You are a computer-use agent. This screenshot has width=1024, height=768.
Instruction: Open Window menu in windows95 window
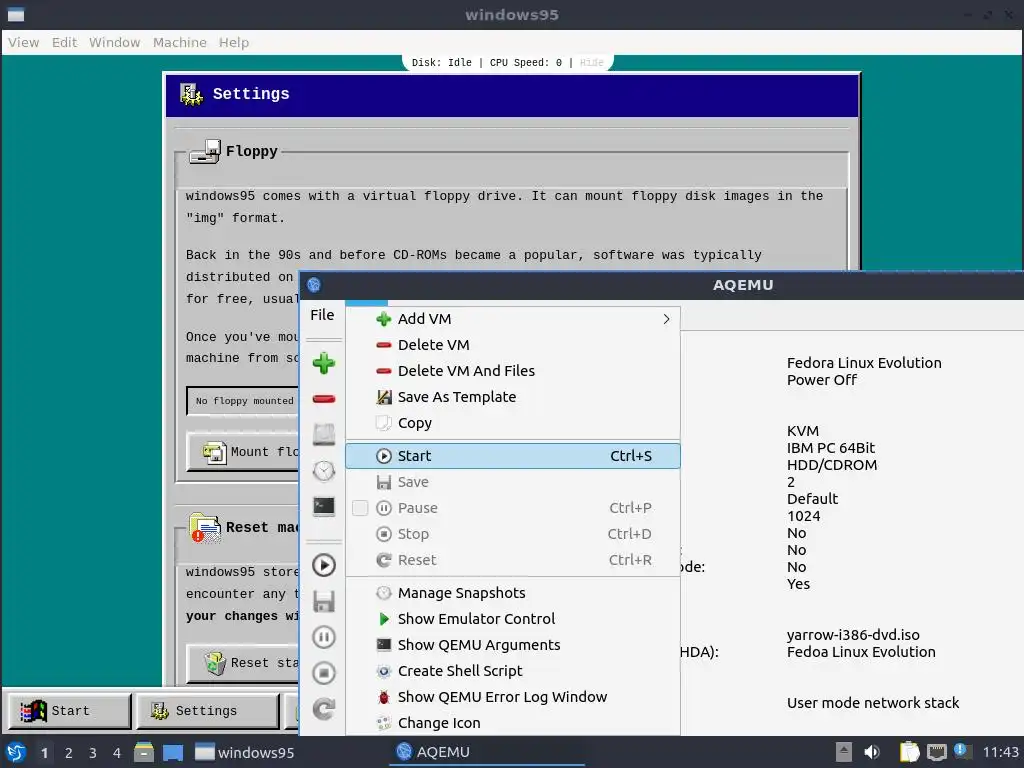114,42
